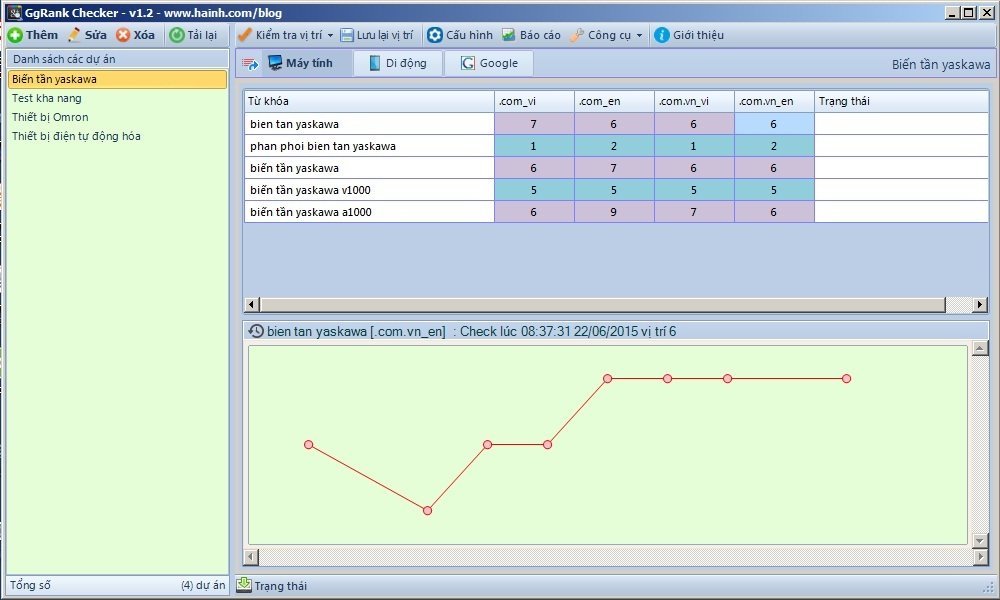Click the .com_vi column header
The image size is (1000, 600).
pyautogui.click(x=534, y=101)
